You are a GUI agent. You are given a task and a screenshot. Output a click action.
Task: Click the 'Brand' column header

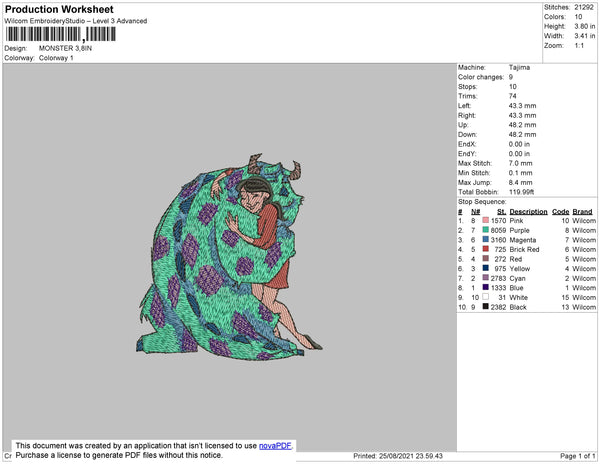click(x=582, y=212)
